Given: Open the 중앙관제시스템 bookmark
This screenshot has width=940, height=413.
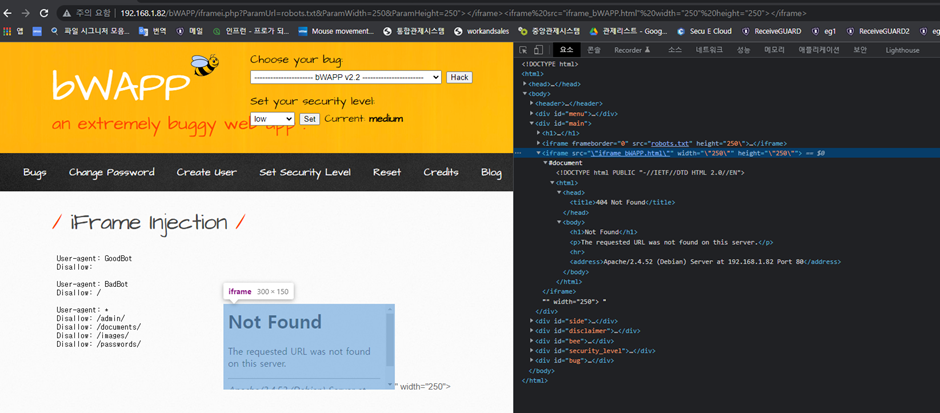Looking at the screenshot, I should coord(549,31).
